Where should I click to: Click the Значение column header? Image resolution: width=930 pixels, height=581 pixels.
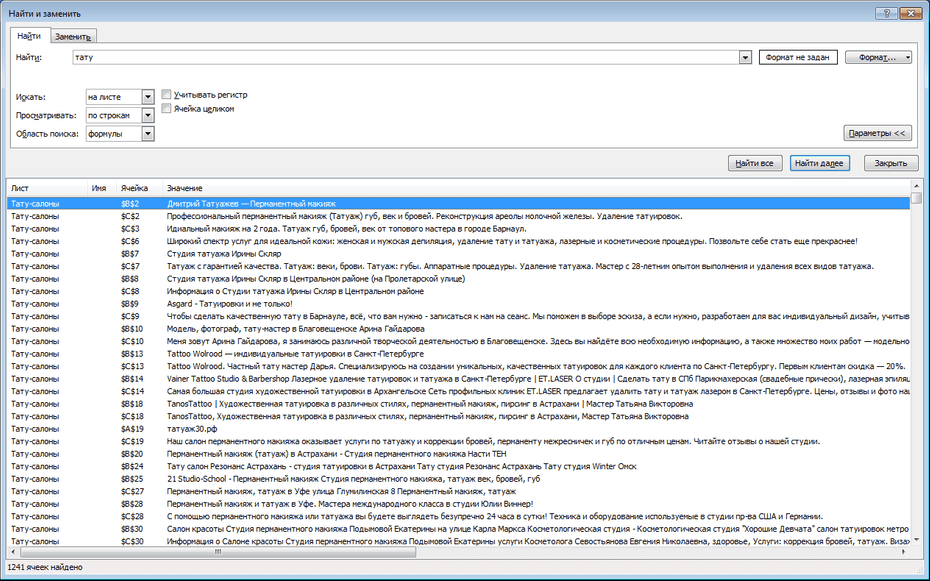536,188
